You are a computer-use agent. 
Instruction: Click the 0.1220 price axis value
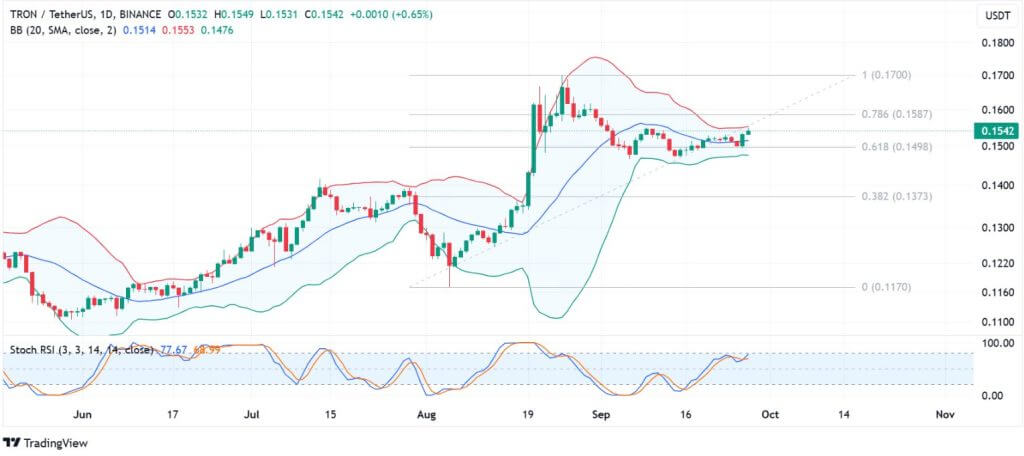click(x=997, y=263)
